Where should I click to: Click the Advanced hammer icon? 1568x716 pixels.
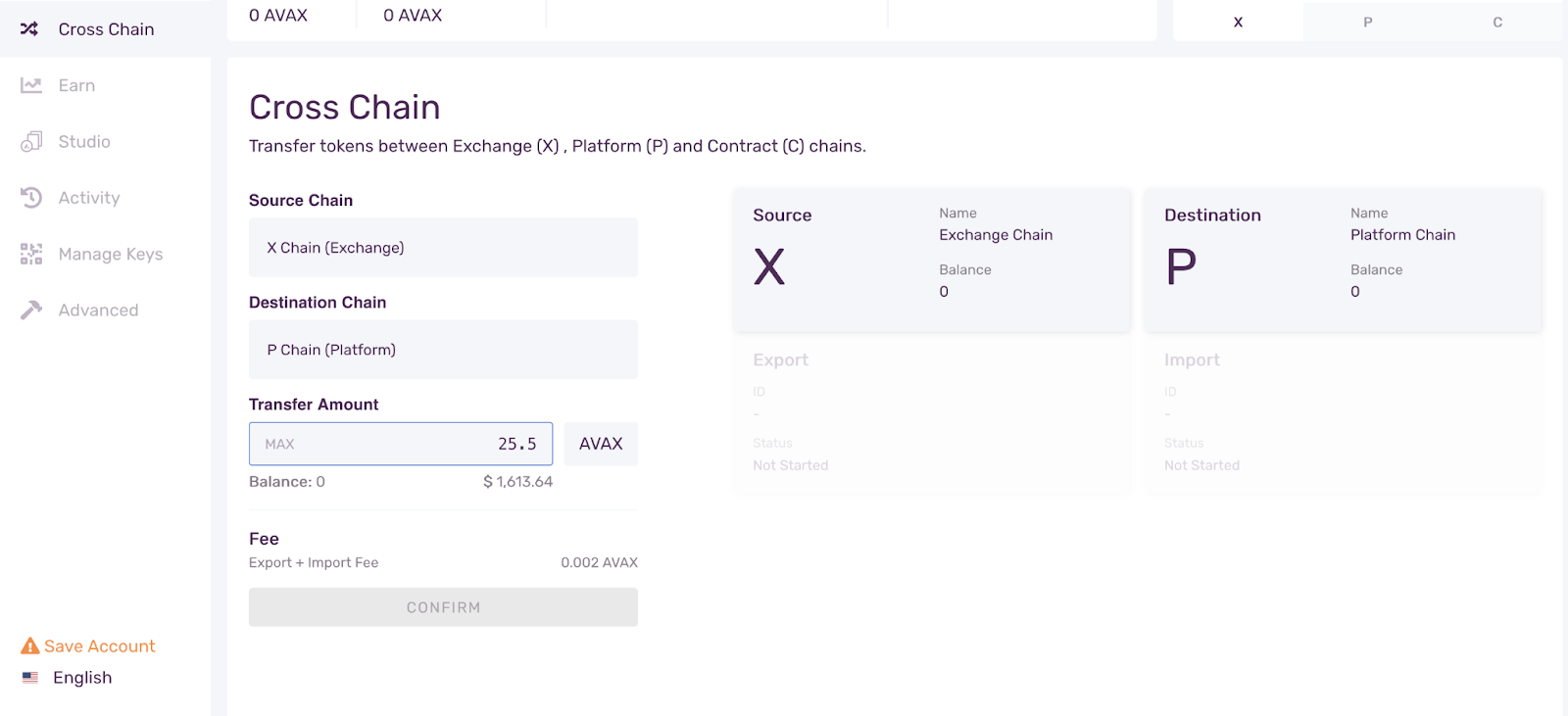click(31, 310)
